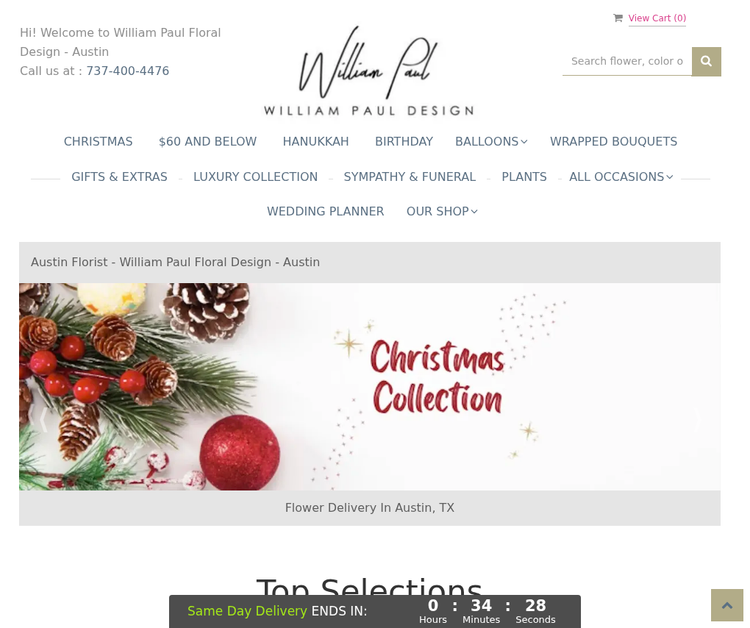This screenshot has width=750, height=628.
Task: Open the Christmas menu item
Action: (98, 142)
